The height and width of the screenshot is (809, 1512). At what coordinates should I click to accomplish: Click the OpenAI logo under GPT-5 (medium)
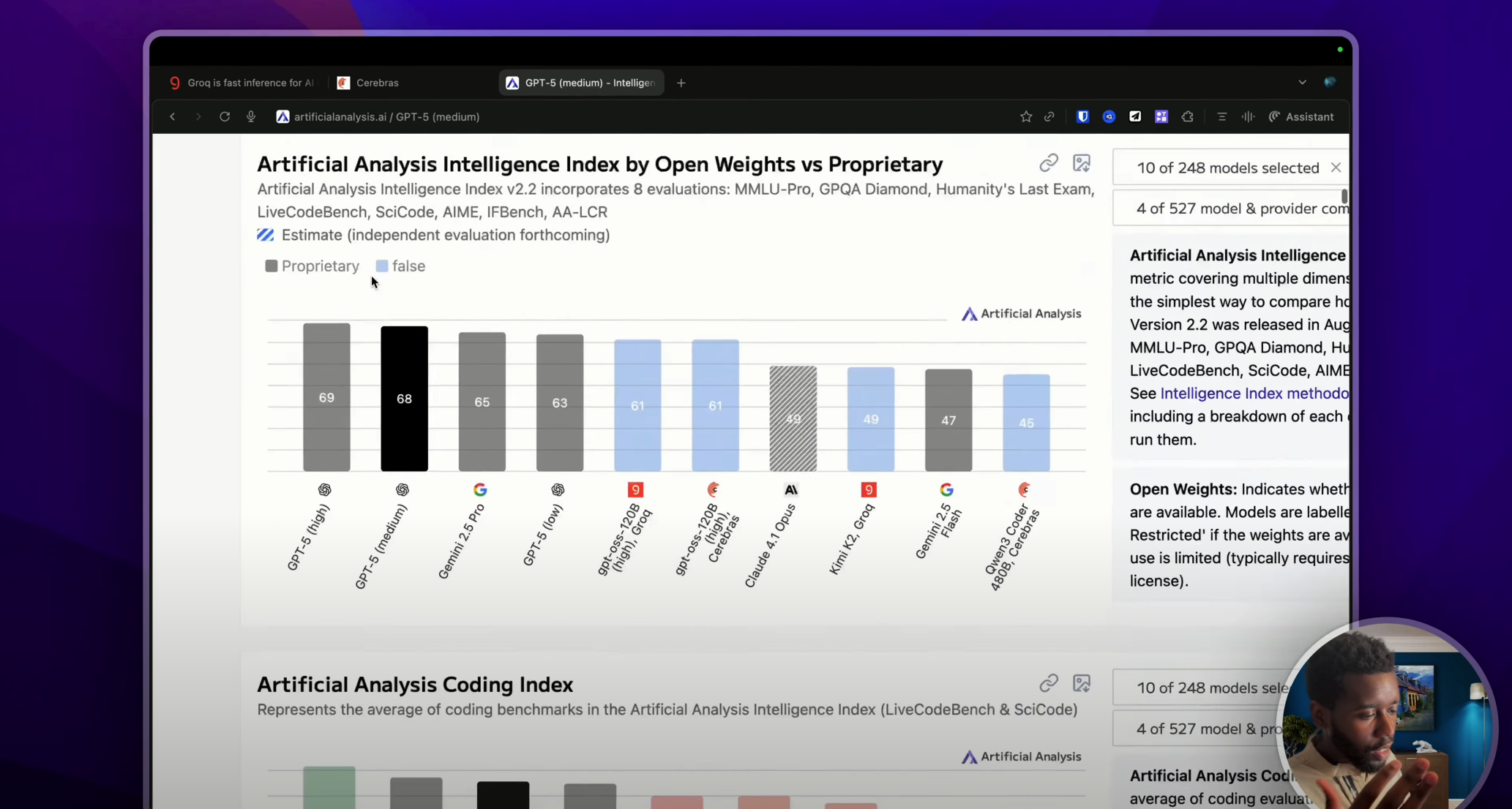click(x=403, y=489)
